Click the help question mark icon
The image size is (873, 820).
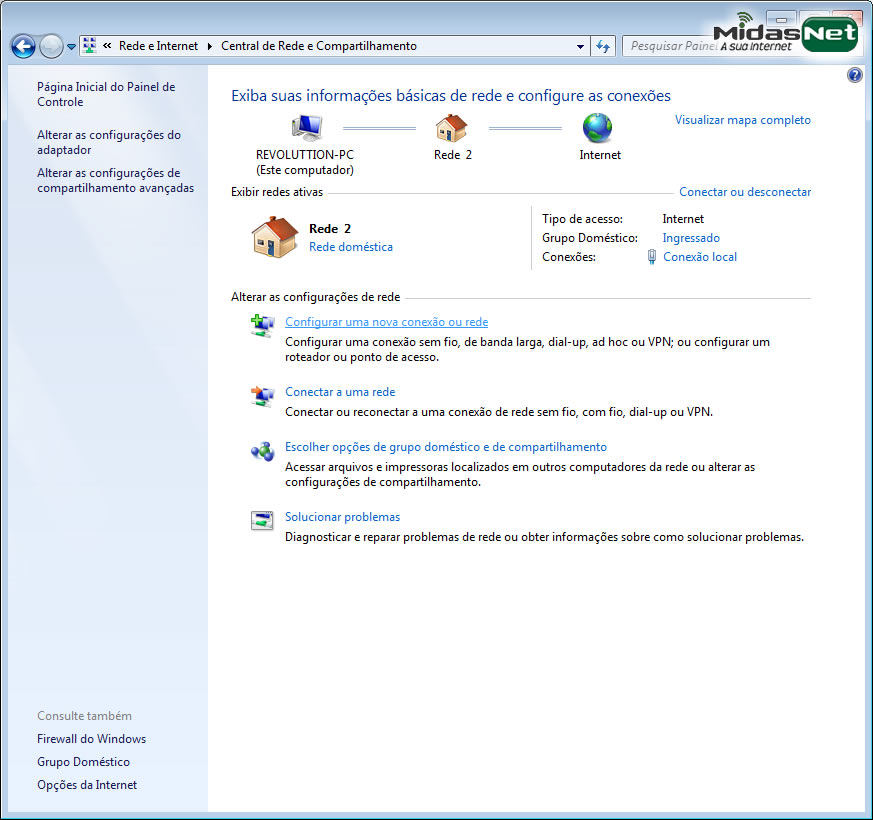(x=854, y=75)
